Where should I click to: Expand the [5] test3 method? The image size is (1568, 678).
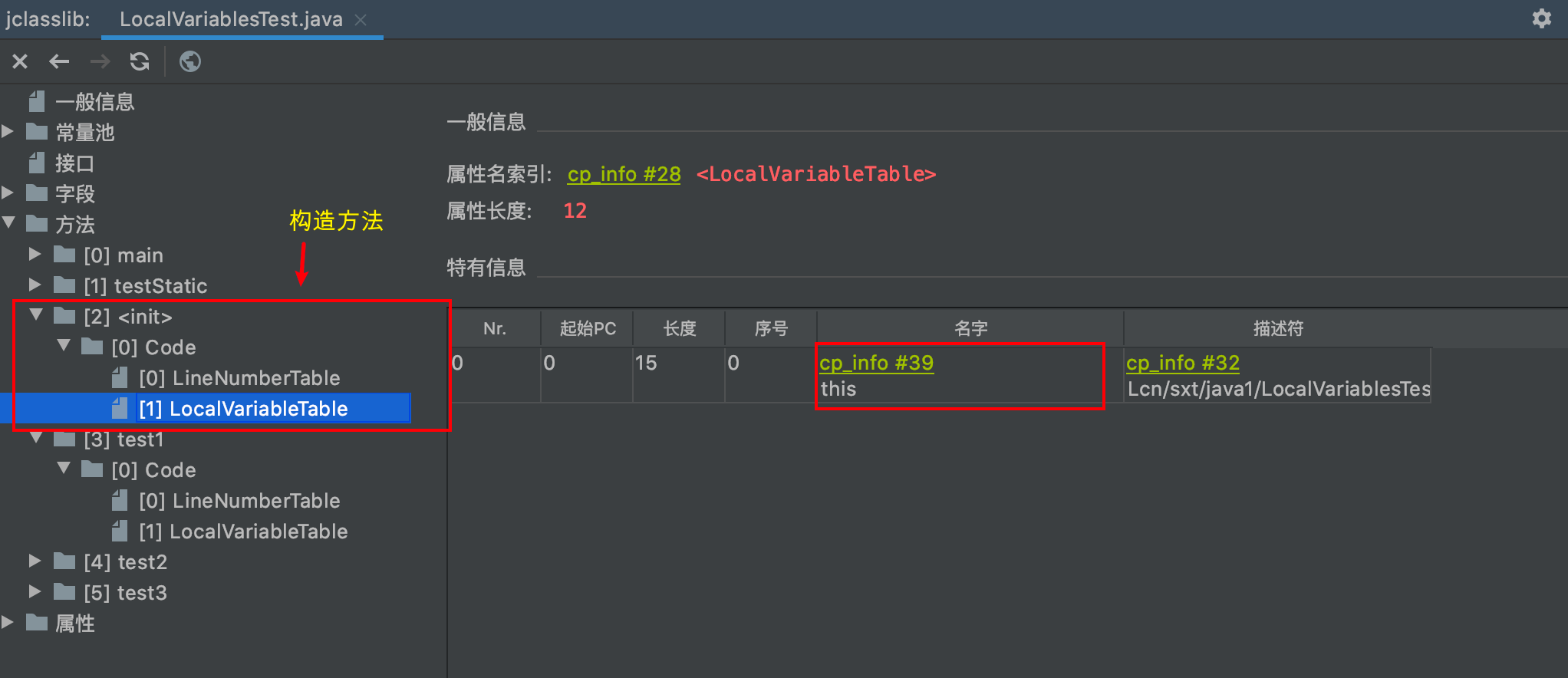coord(35,591)
